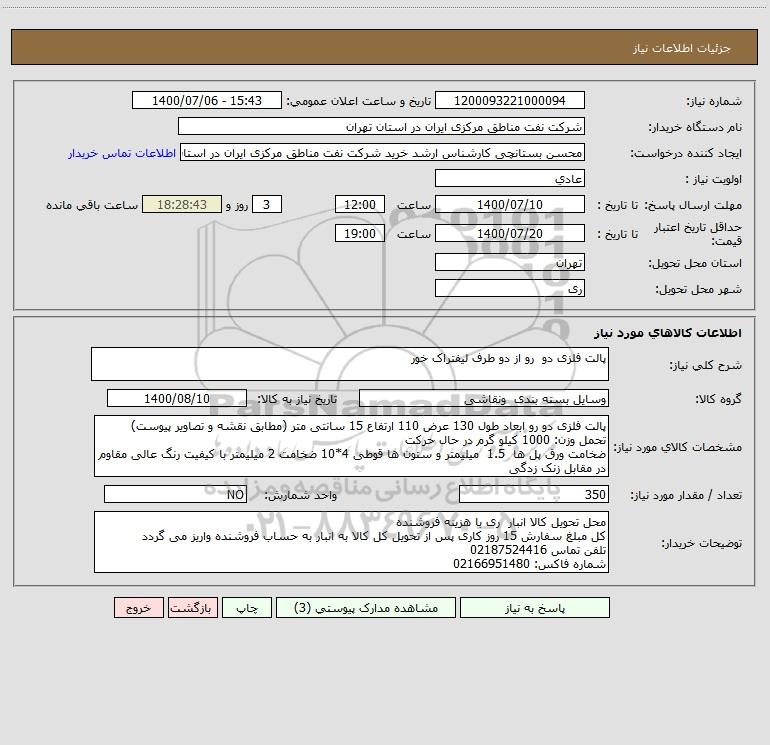
Task: Click delivery province field تهران
Action: pos(510,262)
